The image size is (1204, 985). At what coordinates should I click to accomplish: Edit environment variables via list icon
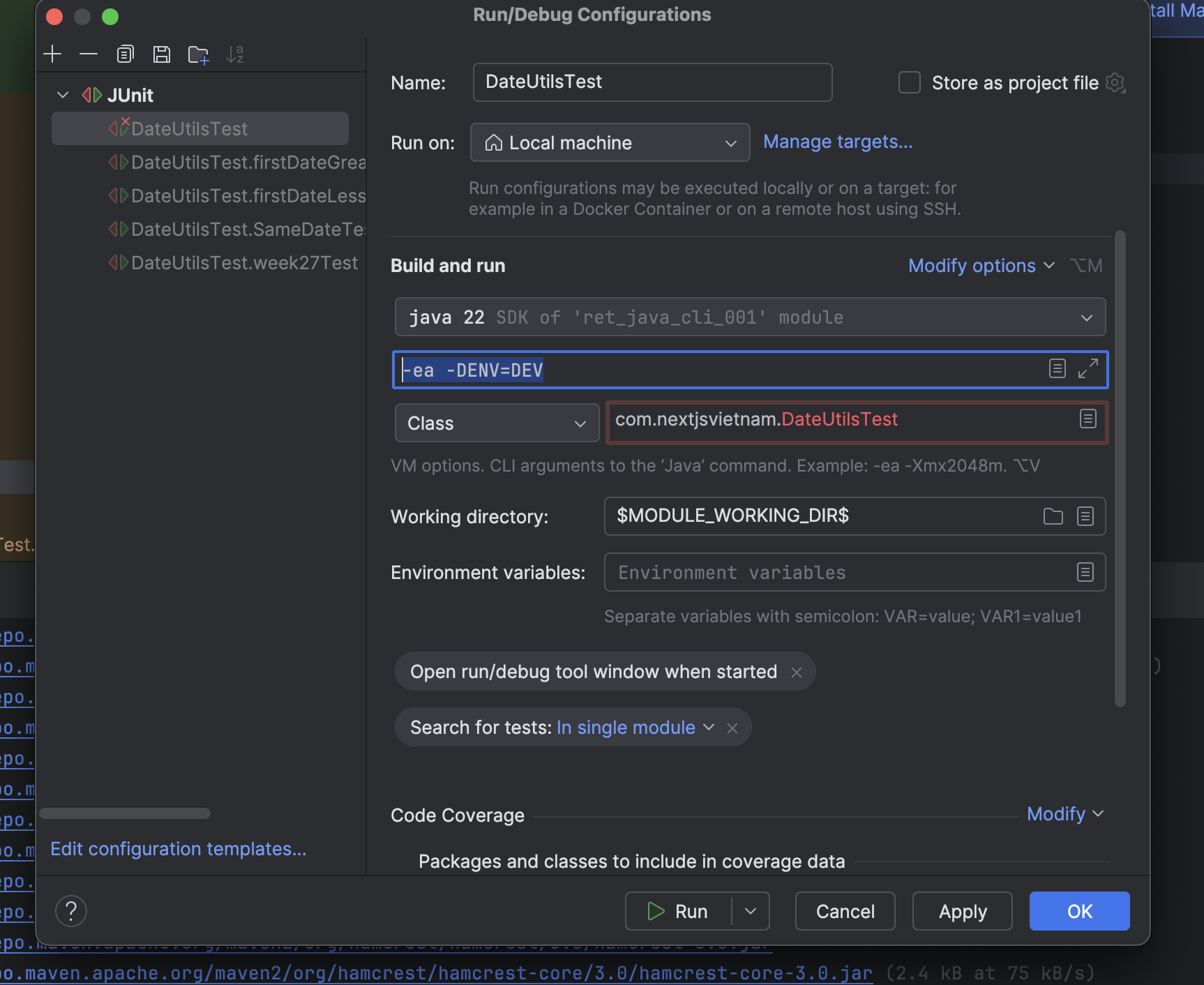click(x=1085, y=573)
